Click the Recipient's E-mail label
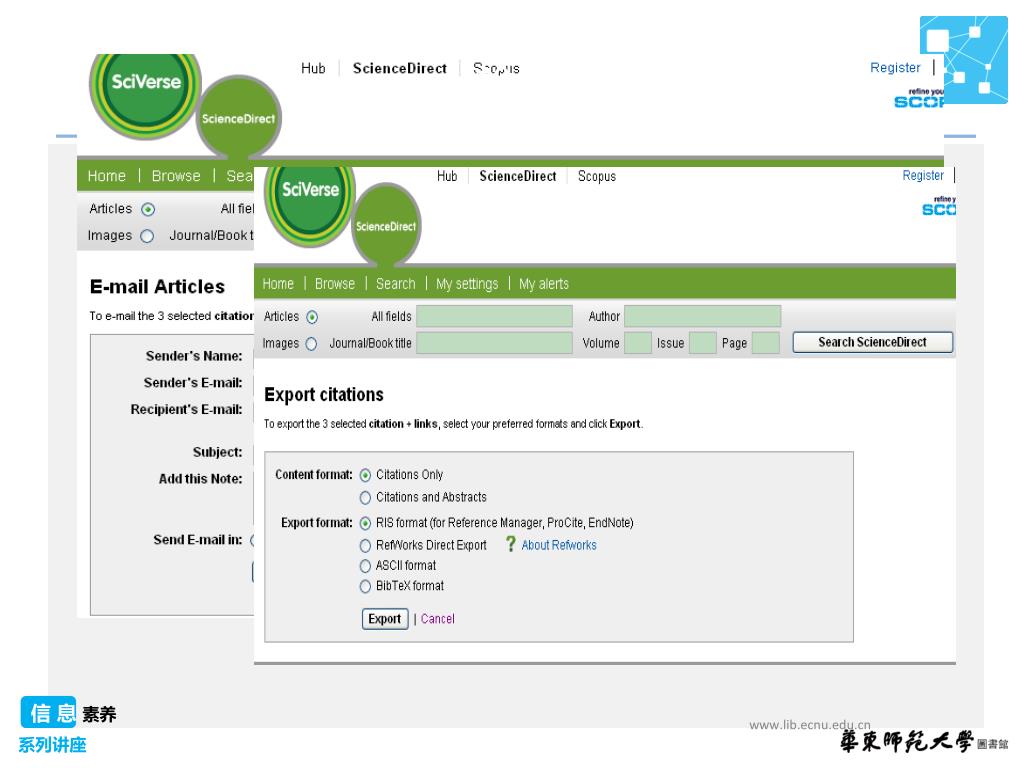 pyautogui.click(x=186, y=410)
